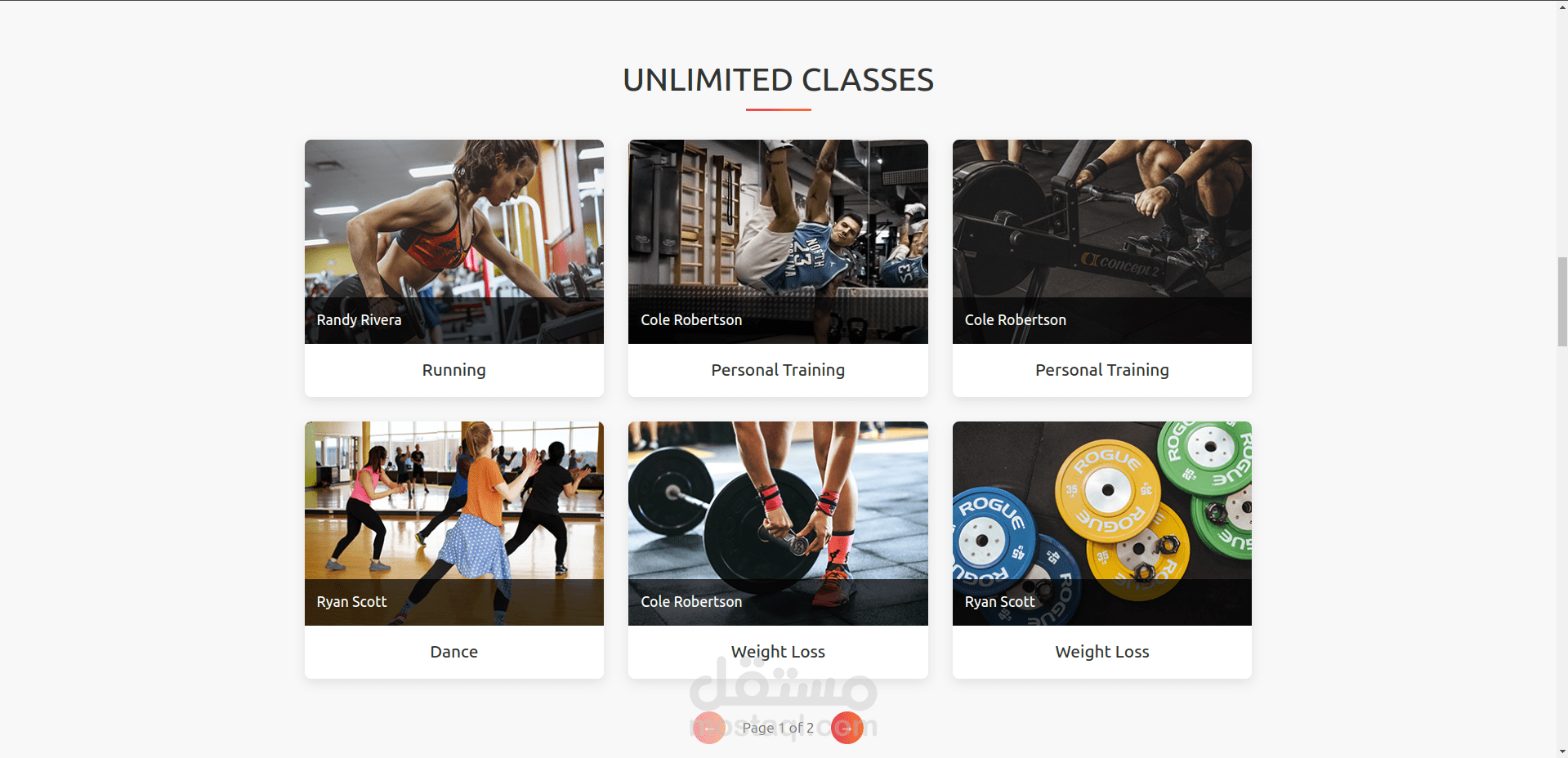The height and width of the screenshot is (758, 1568).
Task: Select the Randy Rivera trainer name
Action: click(359, 320)
